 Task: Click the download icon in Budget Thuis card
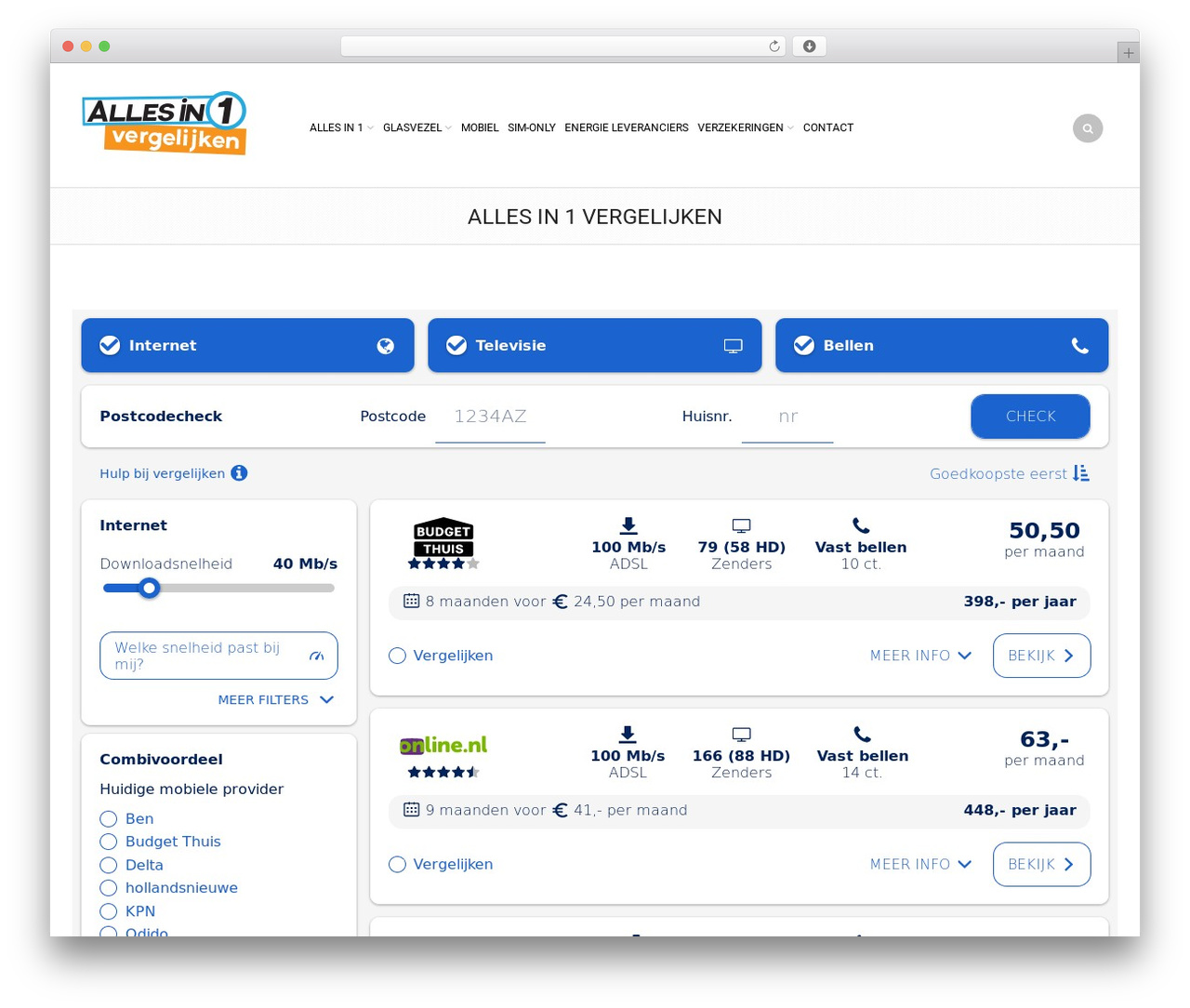(628, 526)
